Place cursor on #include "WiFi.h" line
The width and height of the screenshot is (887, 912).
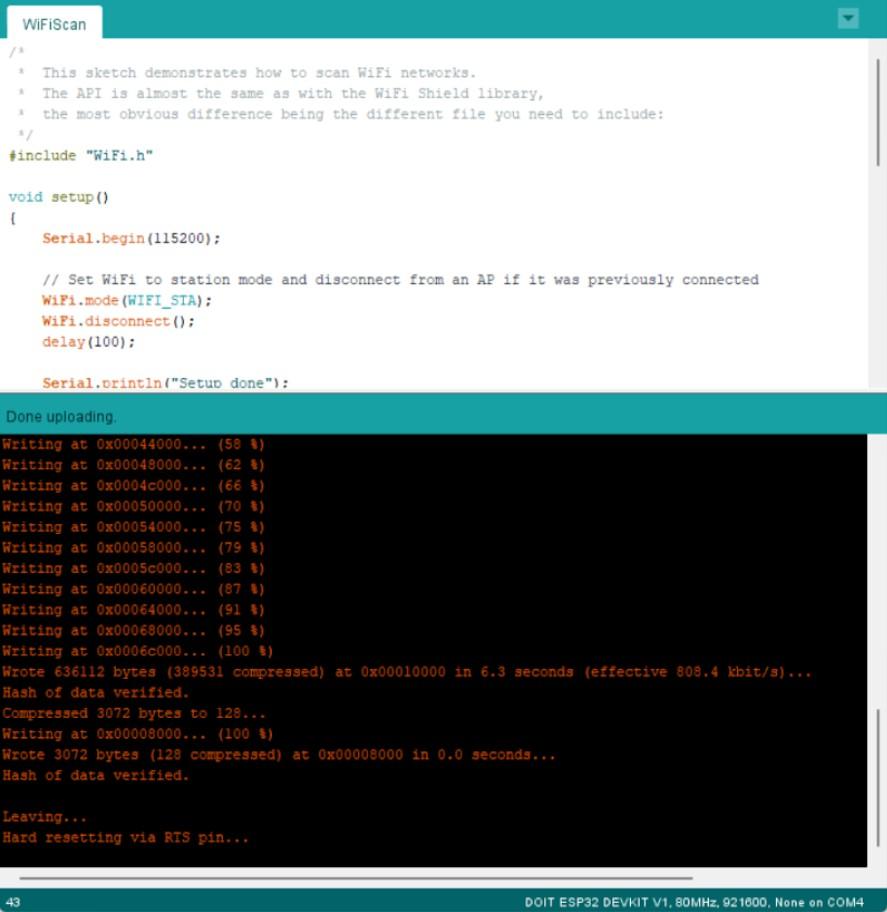tap(81, 156)
